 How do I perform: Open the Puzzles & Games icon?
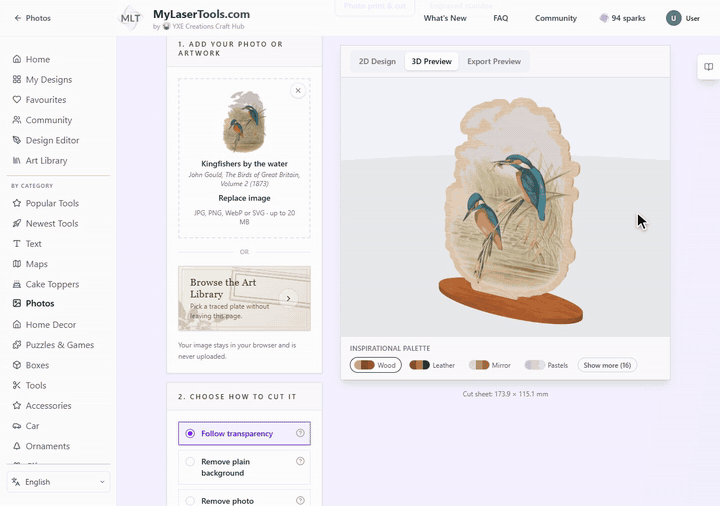17,345
